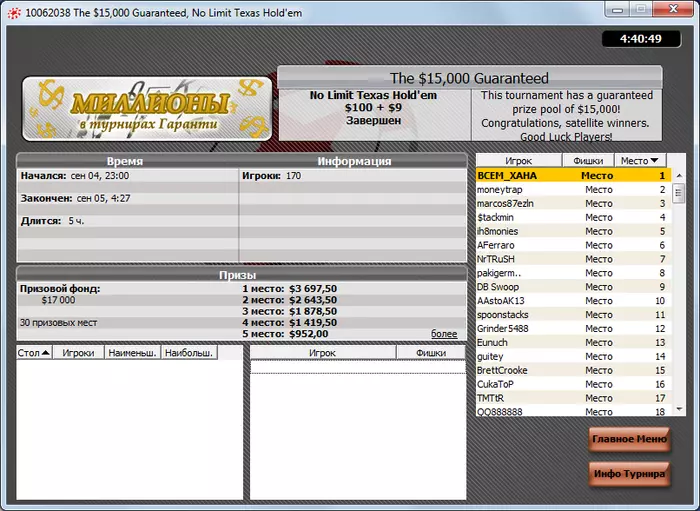The width and height of the screenshot is (700, 511).
Task: Select player moneytrap row
Action: tap(574, 190)
